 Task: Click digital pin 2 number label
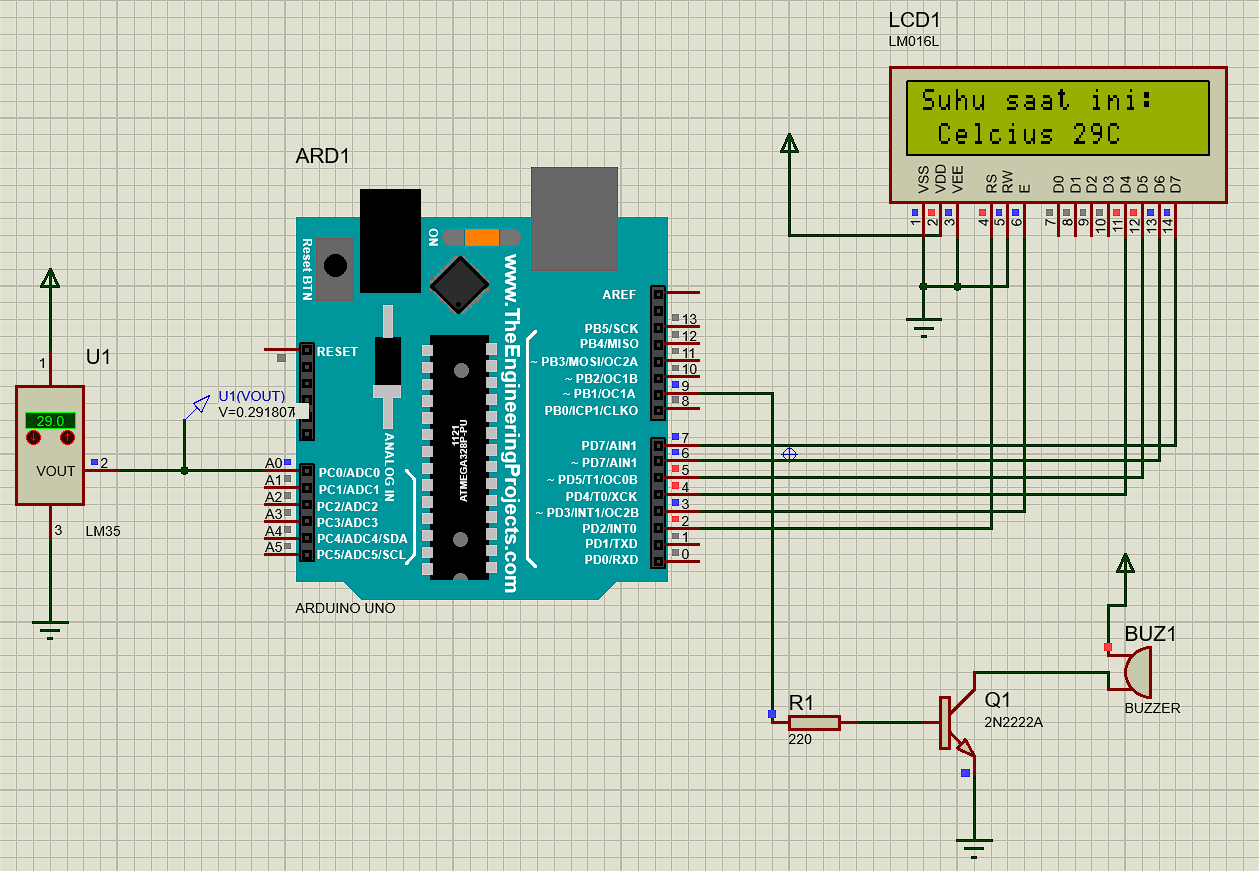pyautogui.click(x=685, y=522)
